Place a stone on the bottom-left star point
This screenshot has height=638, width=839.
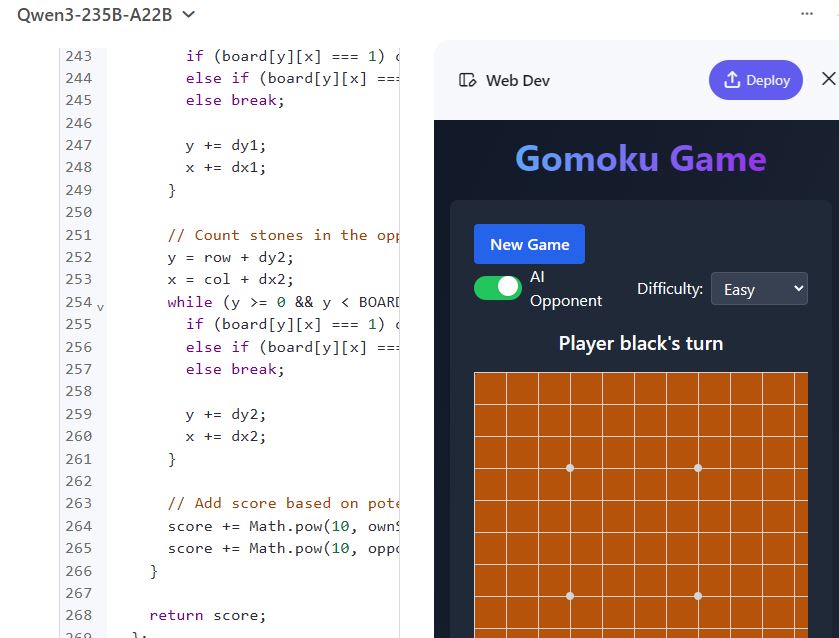point(569,595)
